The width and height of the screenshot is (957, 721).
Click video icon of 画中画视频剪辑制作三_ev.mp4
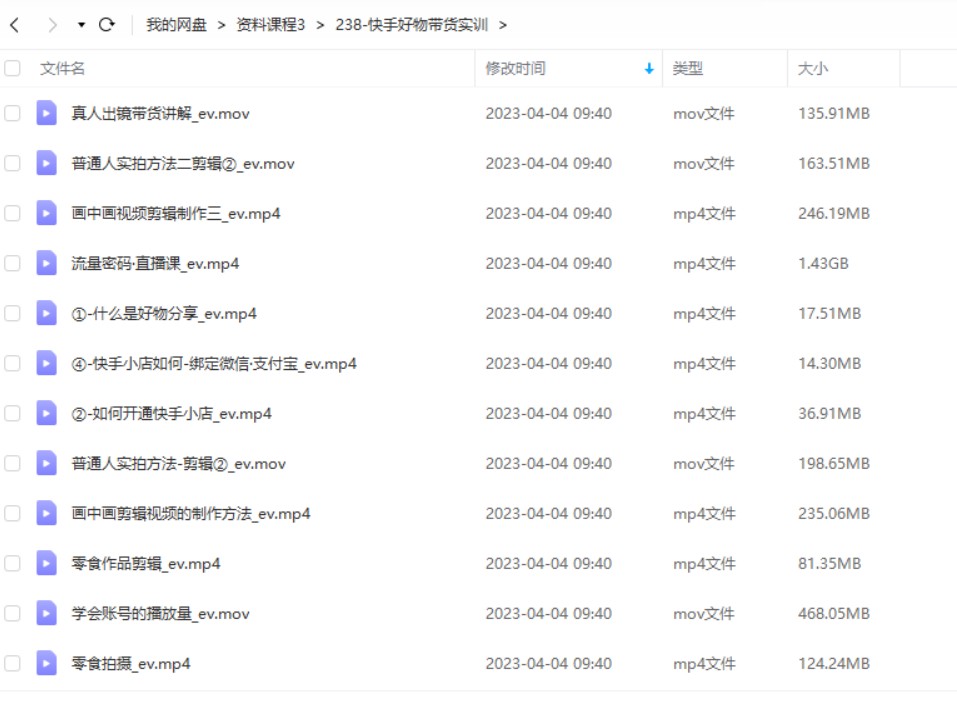click(x=46, y=213)
